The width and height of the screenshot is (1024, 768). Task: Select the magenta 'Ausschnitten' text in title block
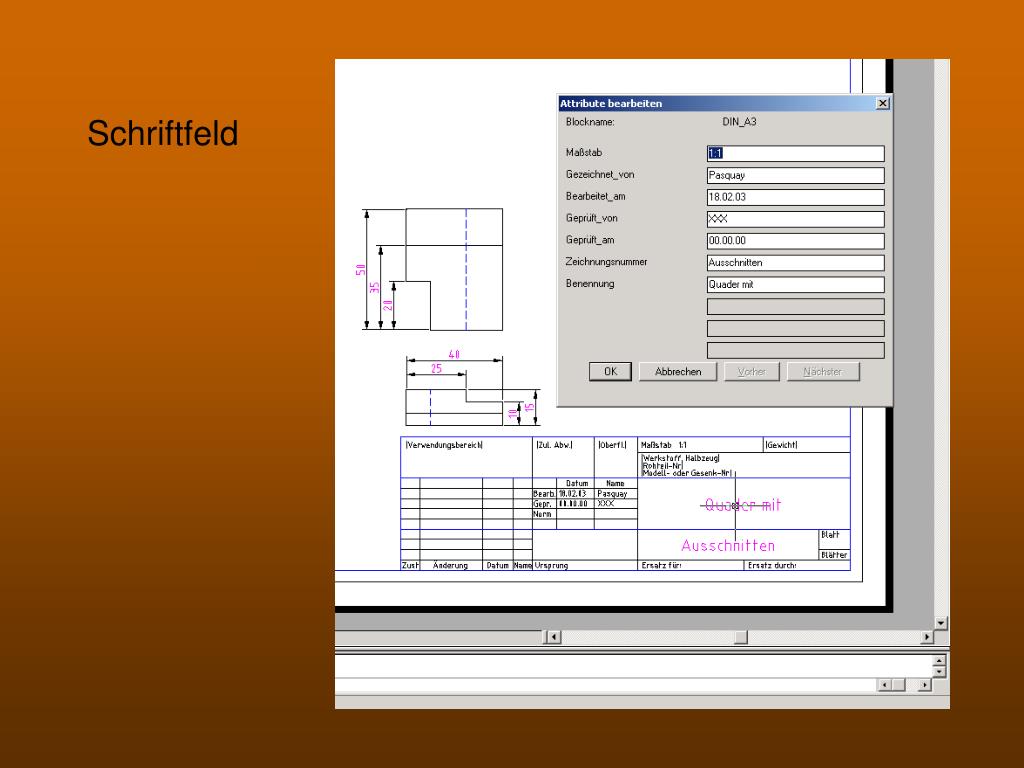point(728,545)
